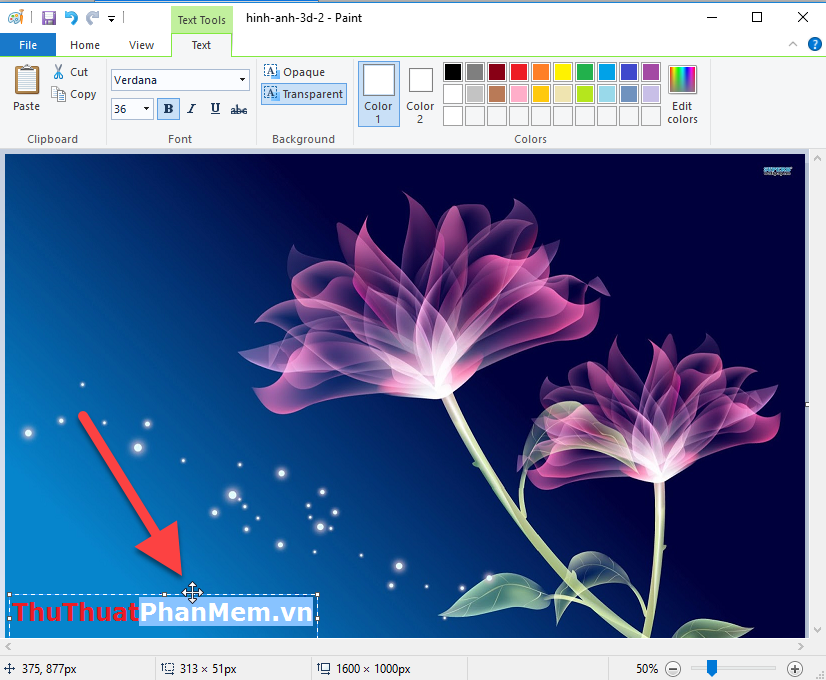Viewport: 826px width, 680px height.
Task: Enable italic formatting
Action: [x=191, y=108]
